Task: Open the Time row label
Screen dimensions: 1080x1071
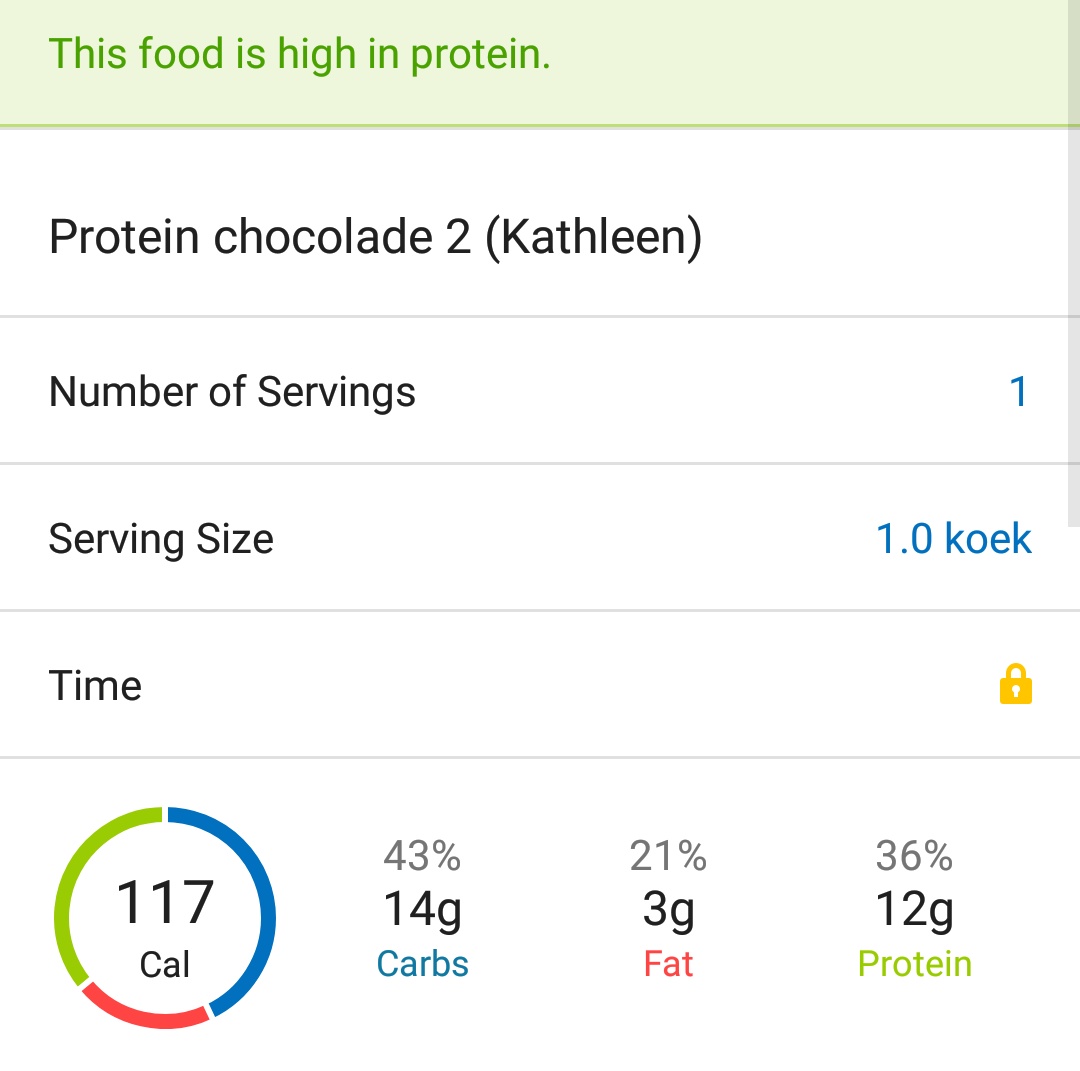Action: [x=96, y=686]
